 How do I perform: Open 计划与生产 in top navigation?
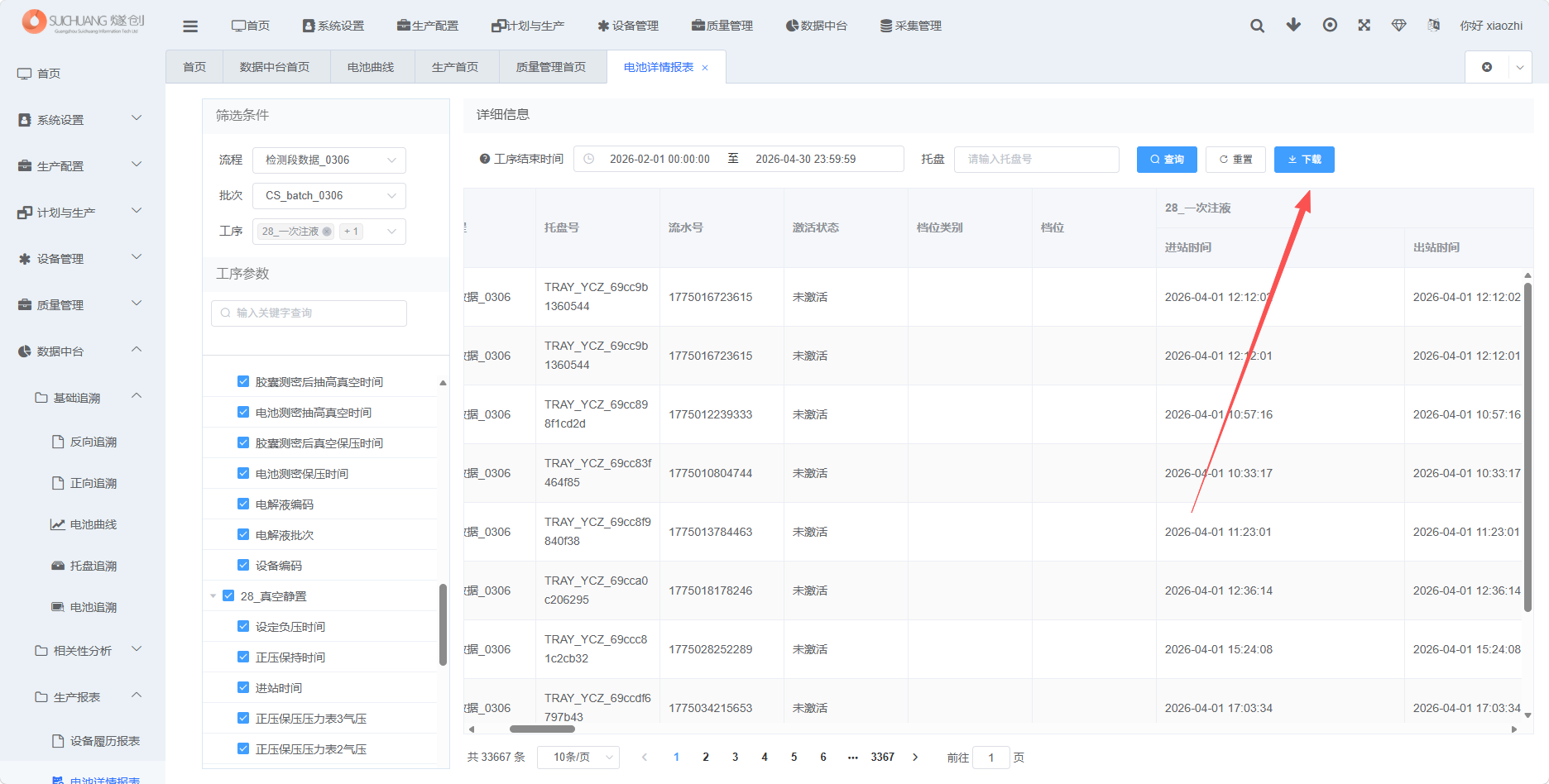click(x=528, y=26)
